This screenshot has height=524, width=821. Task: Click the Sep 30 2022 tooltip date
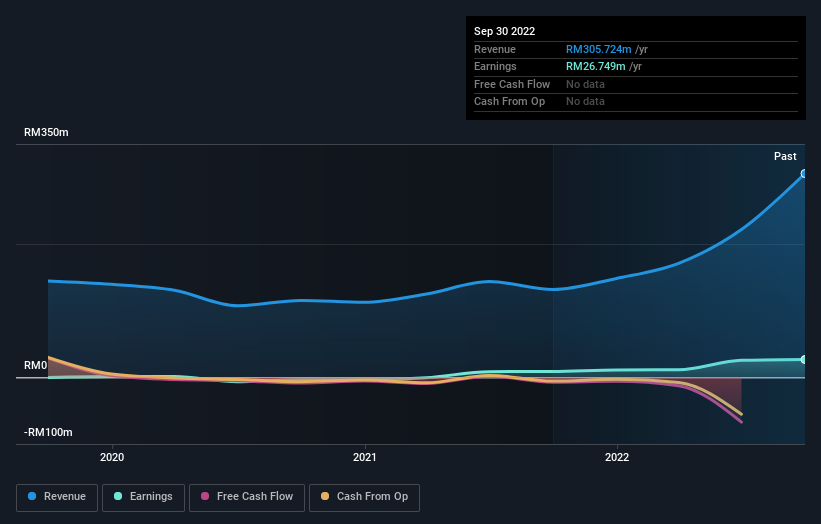tap(504, 31)
